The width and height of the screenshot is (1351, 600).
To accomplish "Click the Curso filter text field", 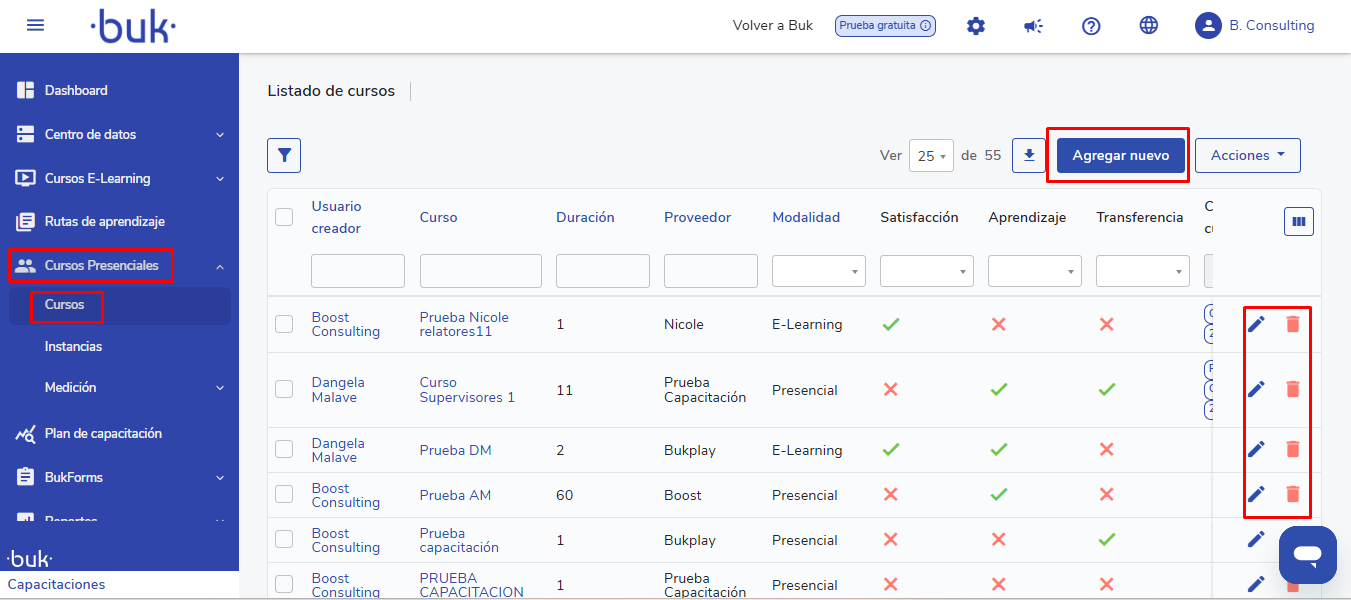I will pos(480,271).
